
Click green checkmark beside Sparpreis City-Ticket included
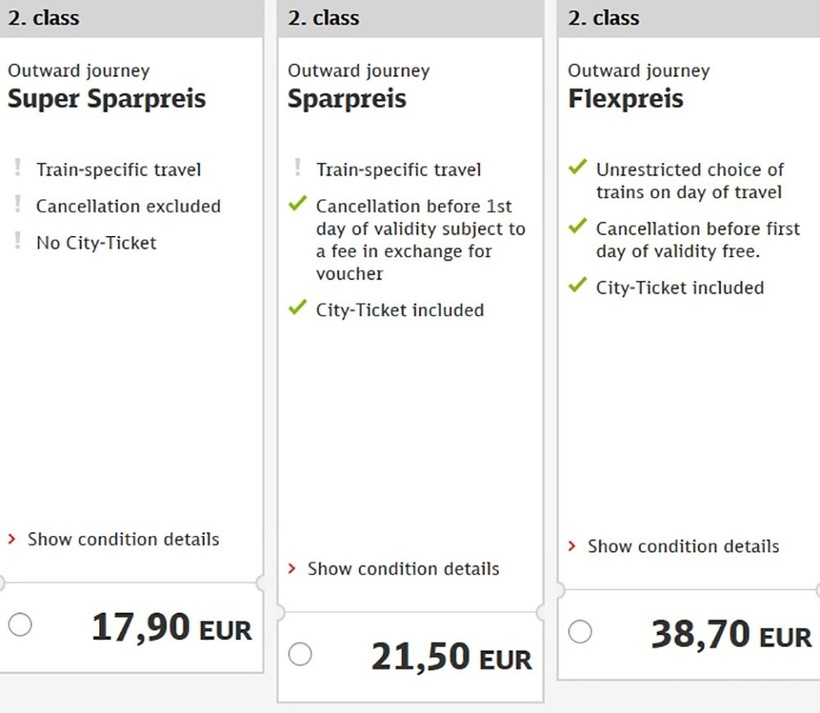(x=296, y=309)
